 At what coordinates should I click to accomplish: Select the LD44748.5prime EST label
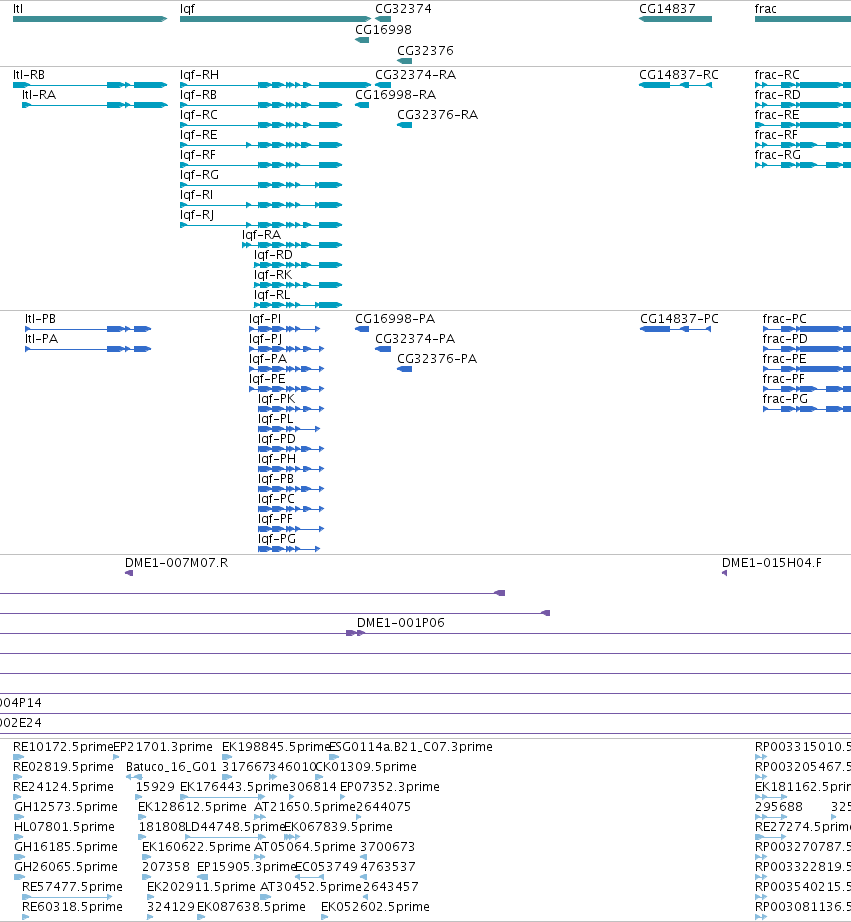pos(235,827)
